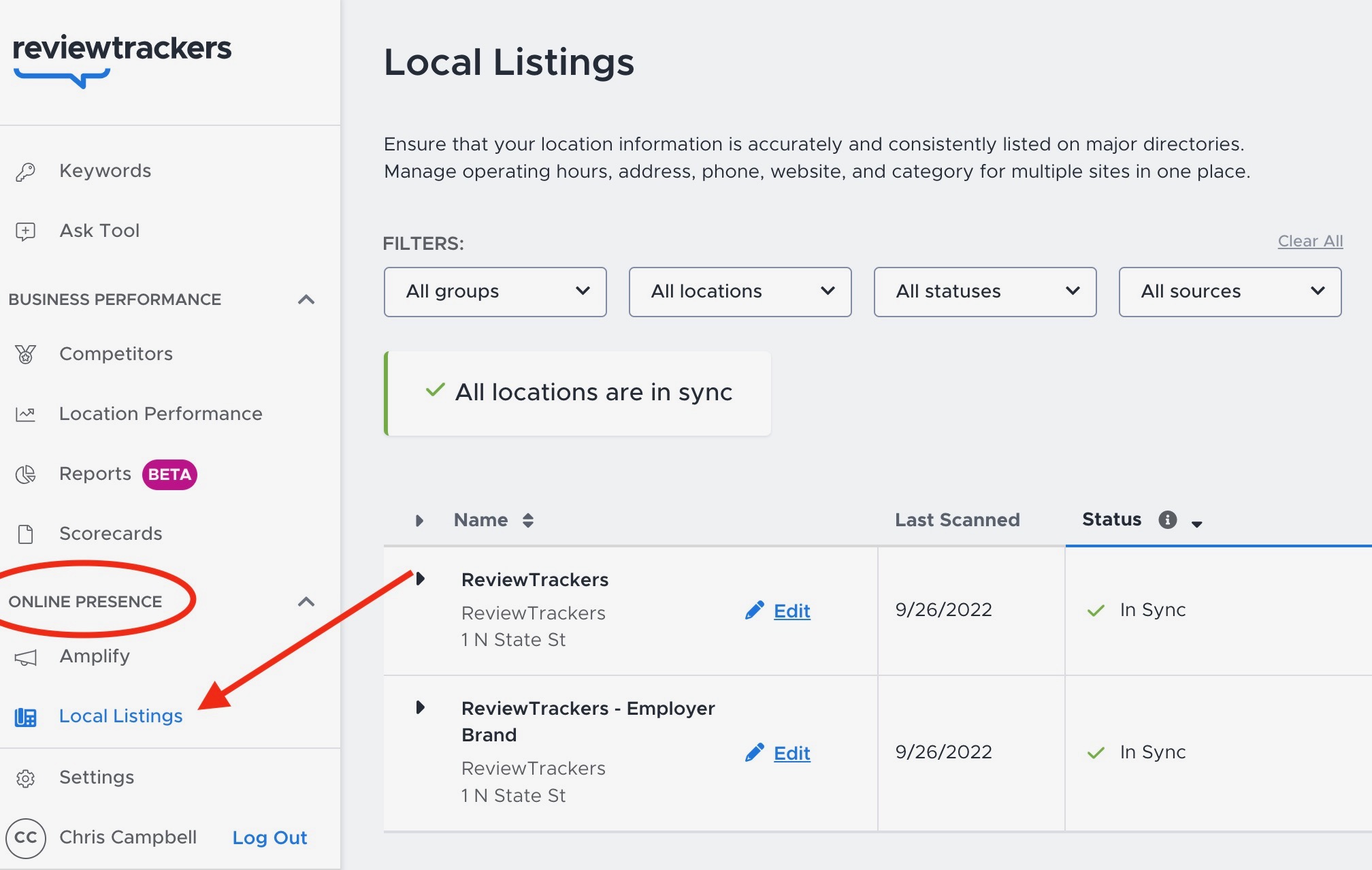Click the pencil icon for Employer Brand row
The image size is (1372, 870).
[x=755, y=752]
